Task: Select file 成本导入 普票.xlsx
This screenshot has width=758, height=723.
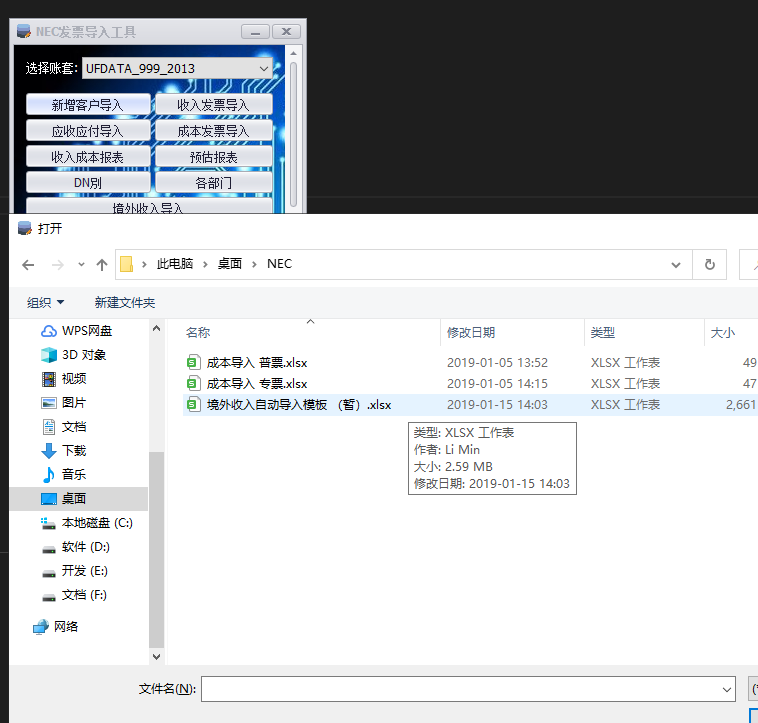Action: pyautogui.click(x=257, y=362)
